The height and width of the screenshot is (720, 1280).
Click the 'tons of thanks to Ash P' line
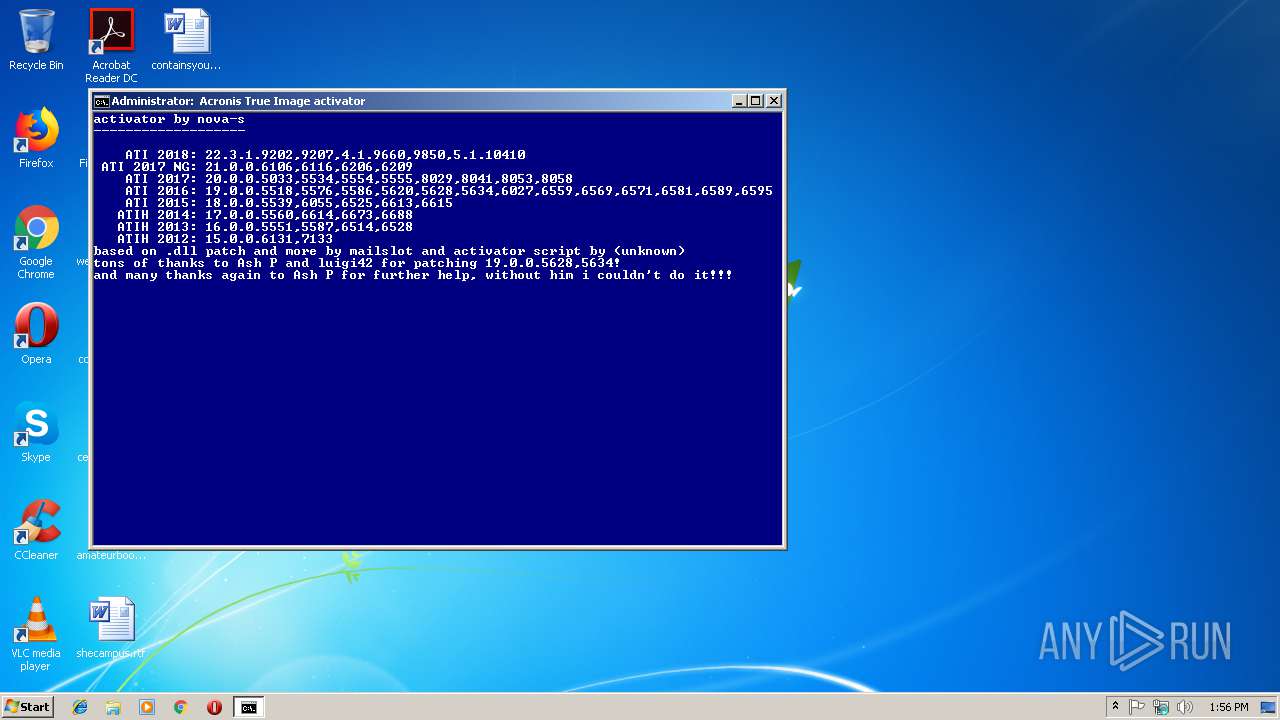(357, 263)
